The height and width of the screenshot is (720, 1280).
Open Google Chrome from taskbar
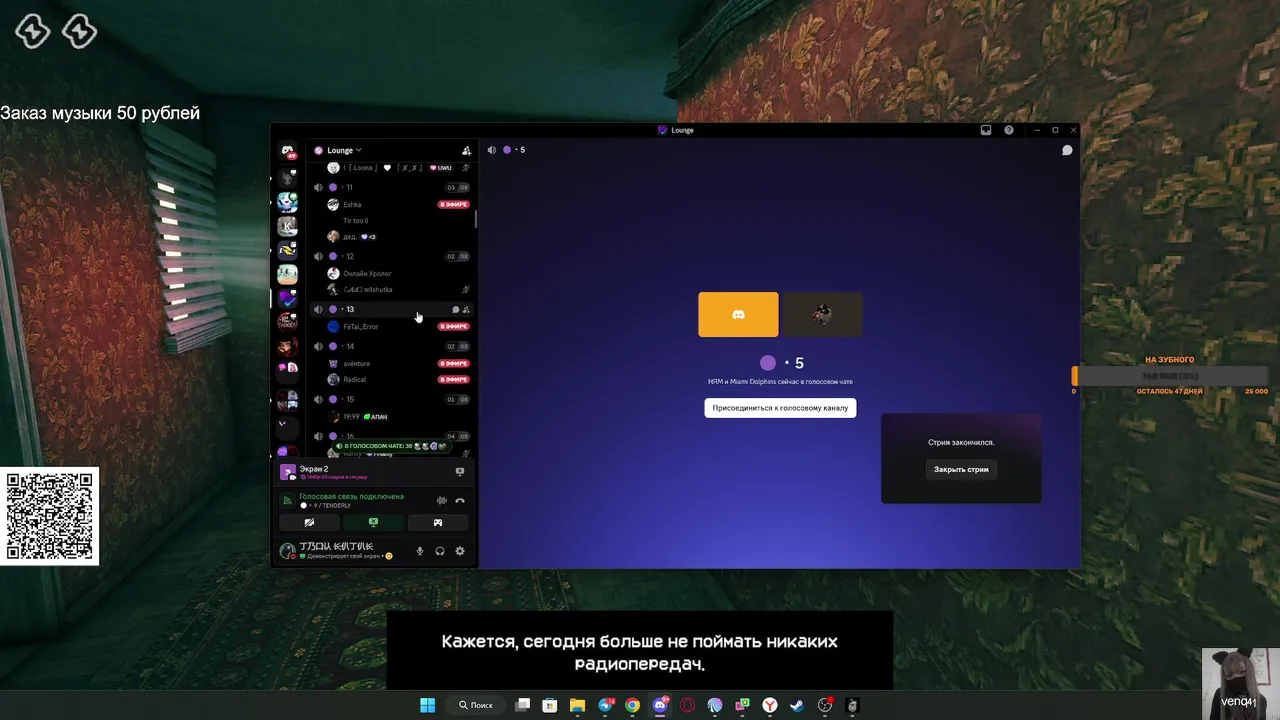632,705
